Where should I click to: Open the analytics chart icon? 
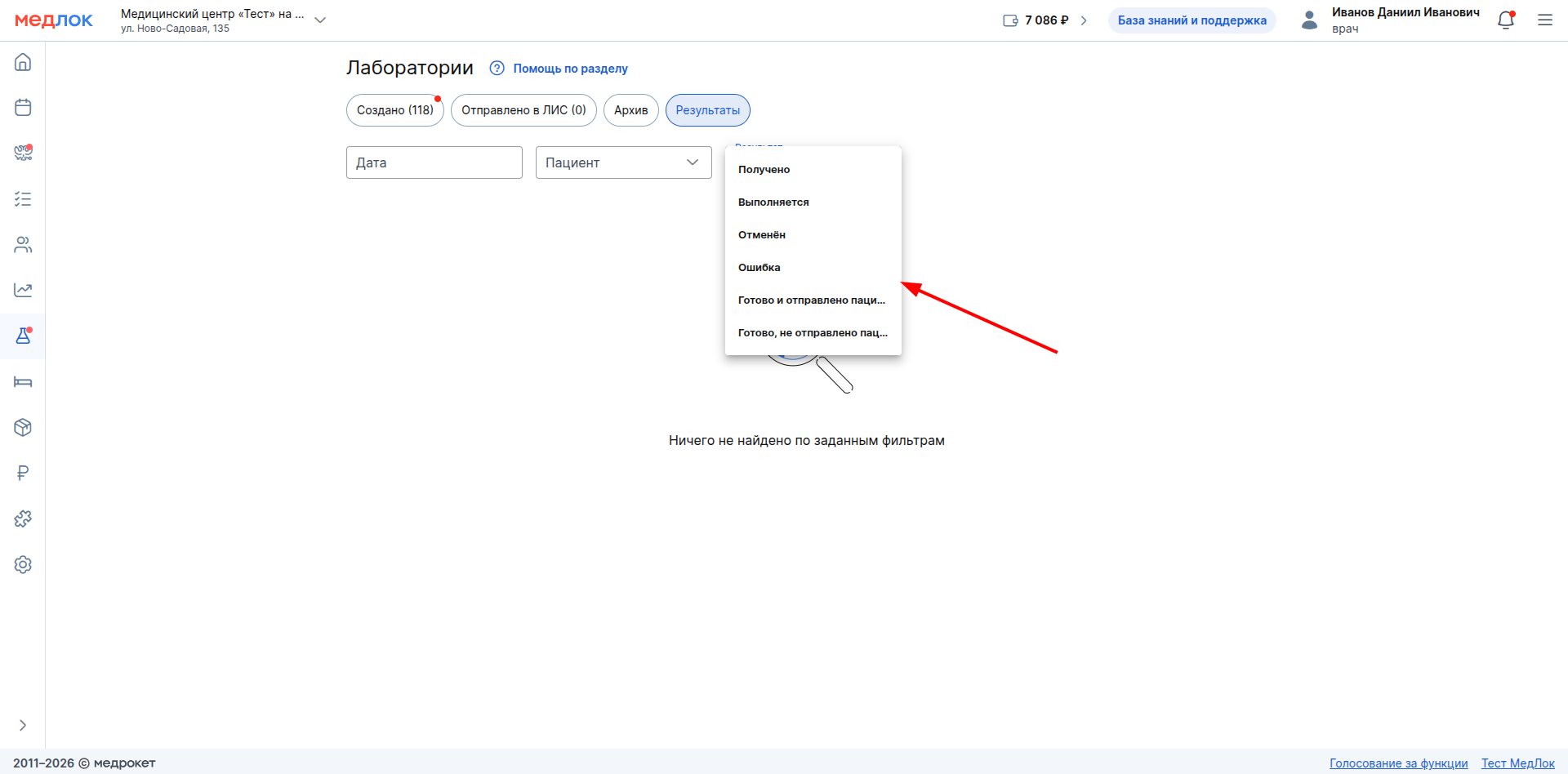coord(23,291)
